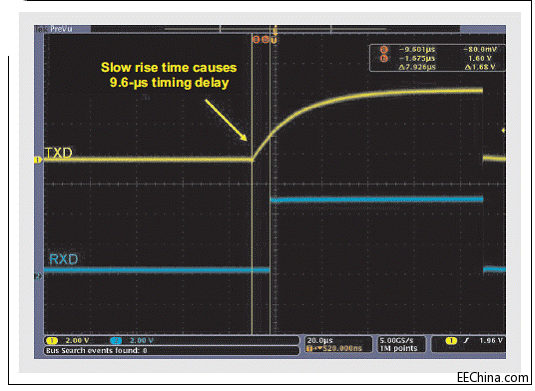The height and width of the screenshot is (391, 535).
Task: Click the cursor readout box showing Δ7.926µs
Action: pos(437,58)
